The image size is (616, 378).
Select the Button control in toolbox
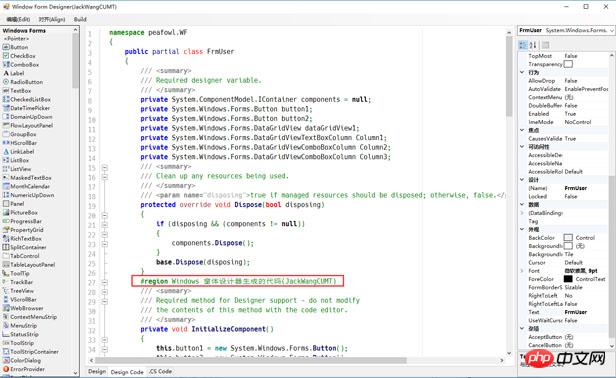tap(15, 47)
